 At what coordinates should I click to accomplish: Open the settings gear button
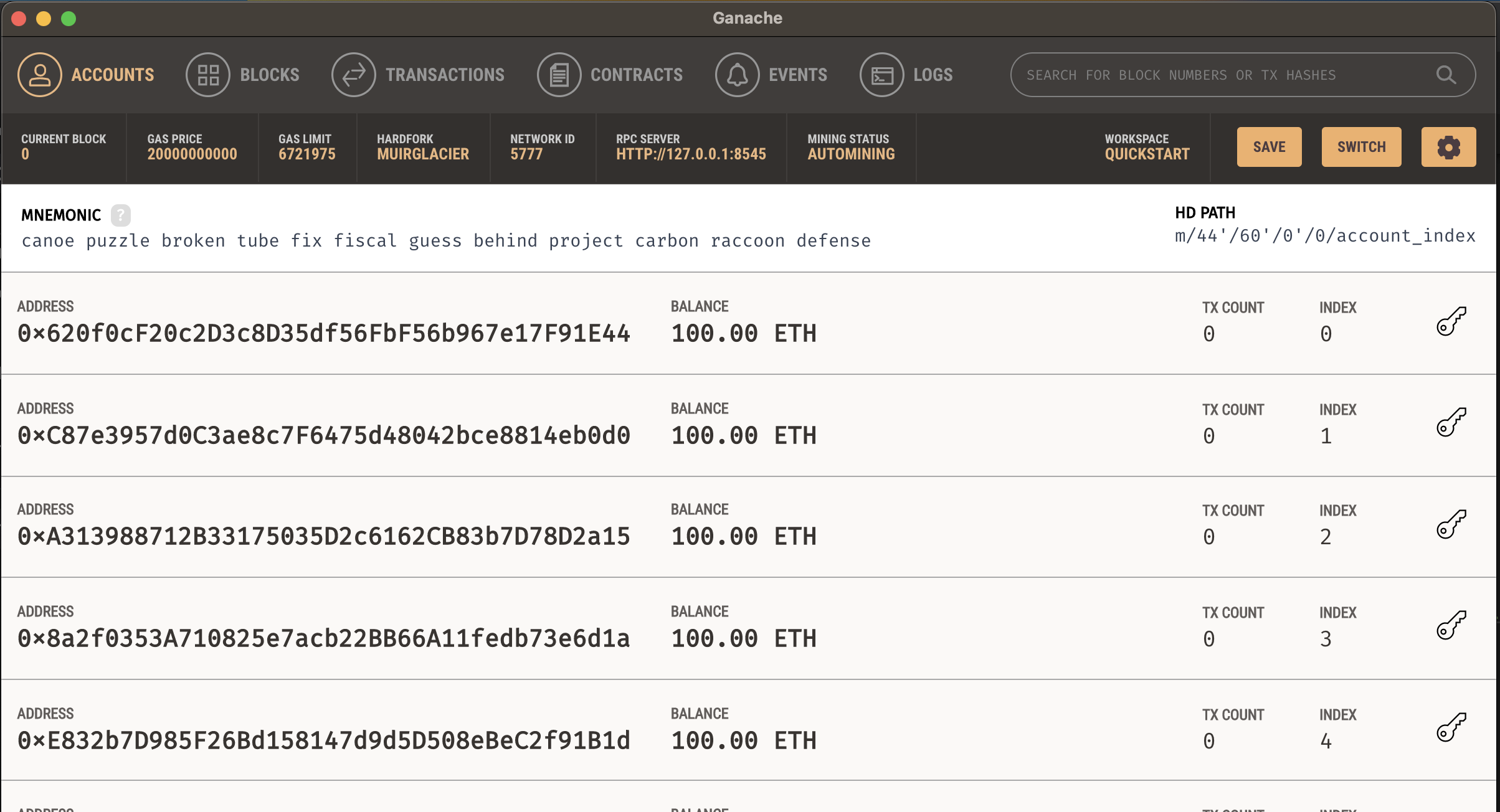(1448, 147)
